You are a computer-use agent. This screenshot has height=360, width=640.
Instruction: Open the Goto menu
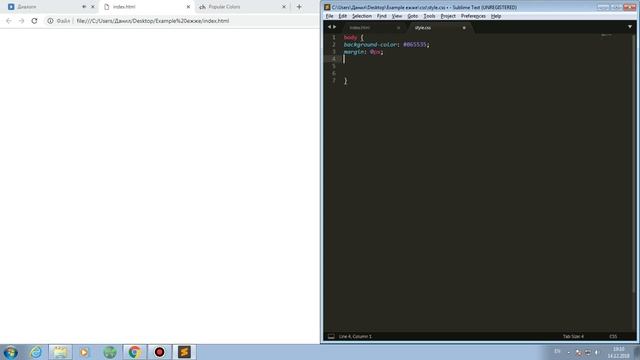[412, 16]
